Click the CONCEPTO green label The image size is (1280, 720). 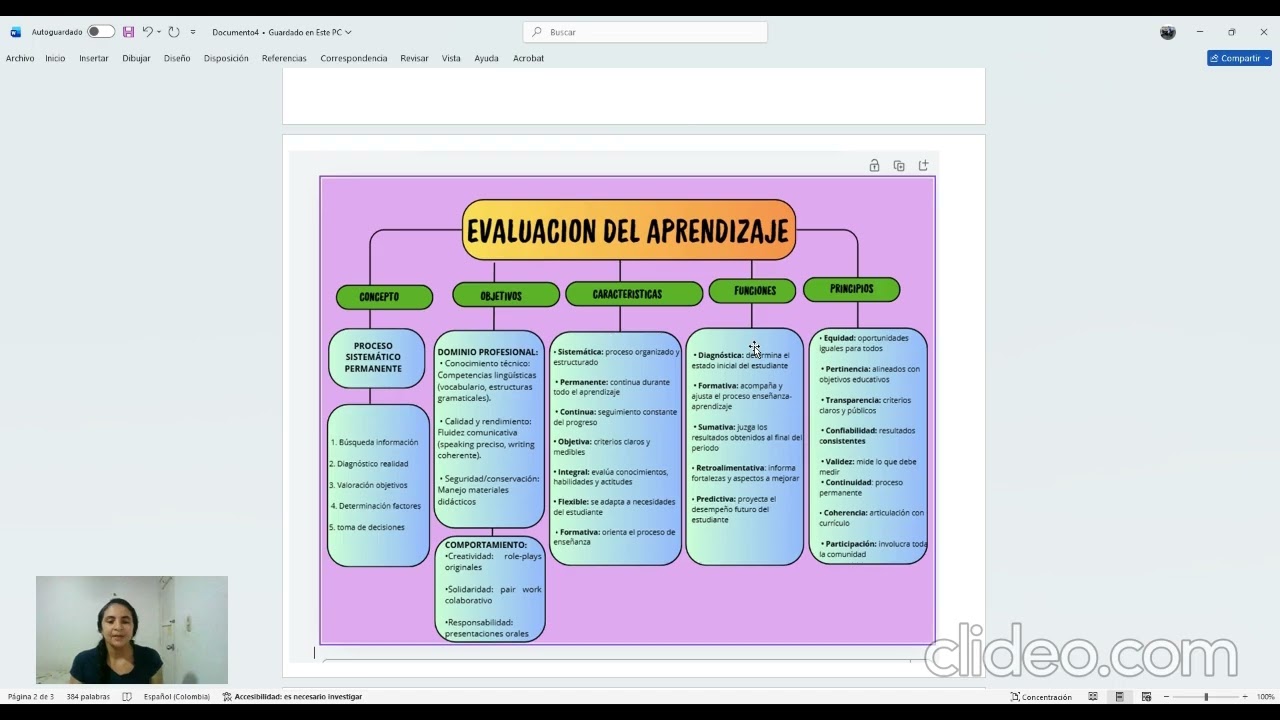pos(384,297)
